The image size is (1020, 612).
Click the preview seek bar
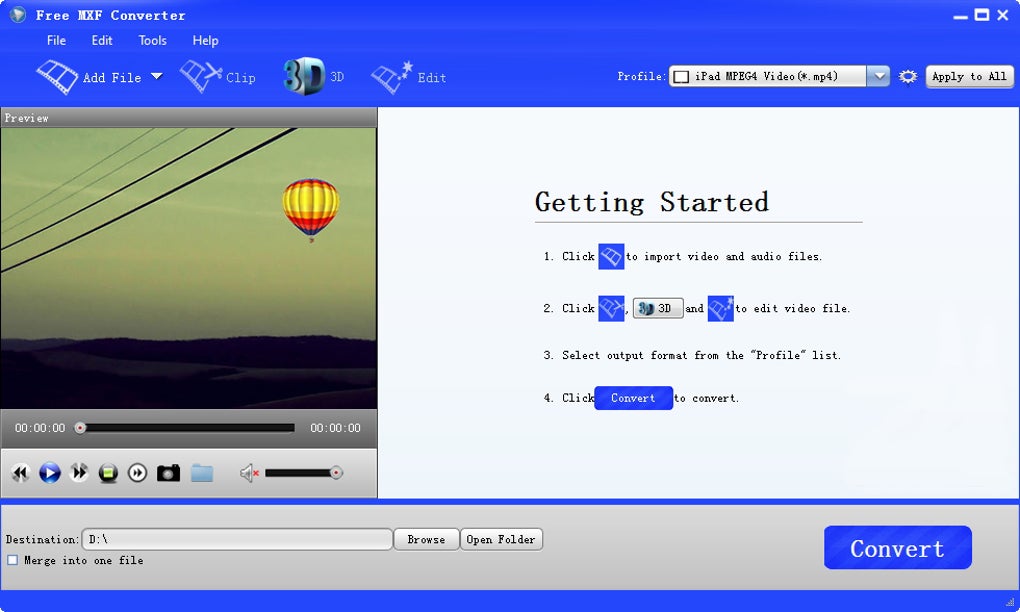click(187, 428)
